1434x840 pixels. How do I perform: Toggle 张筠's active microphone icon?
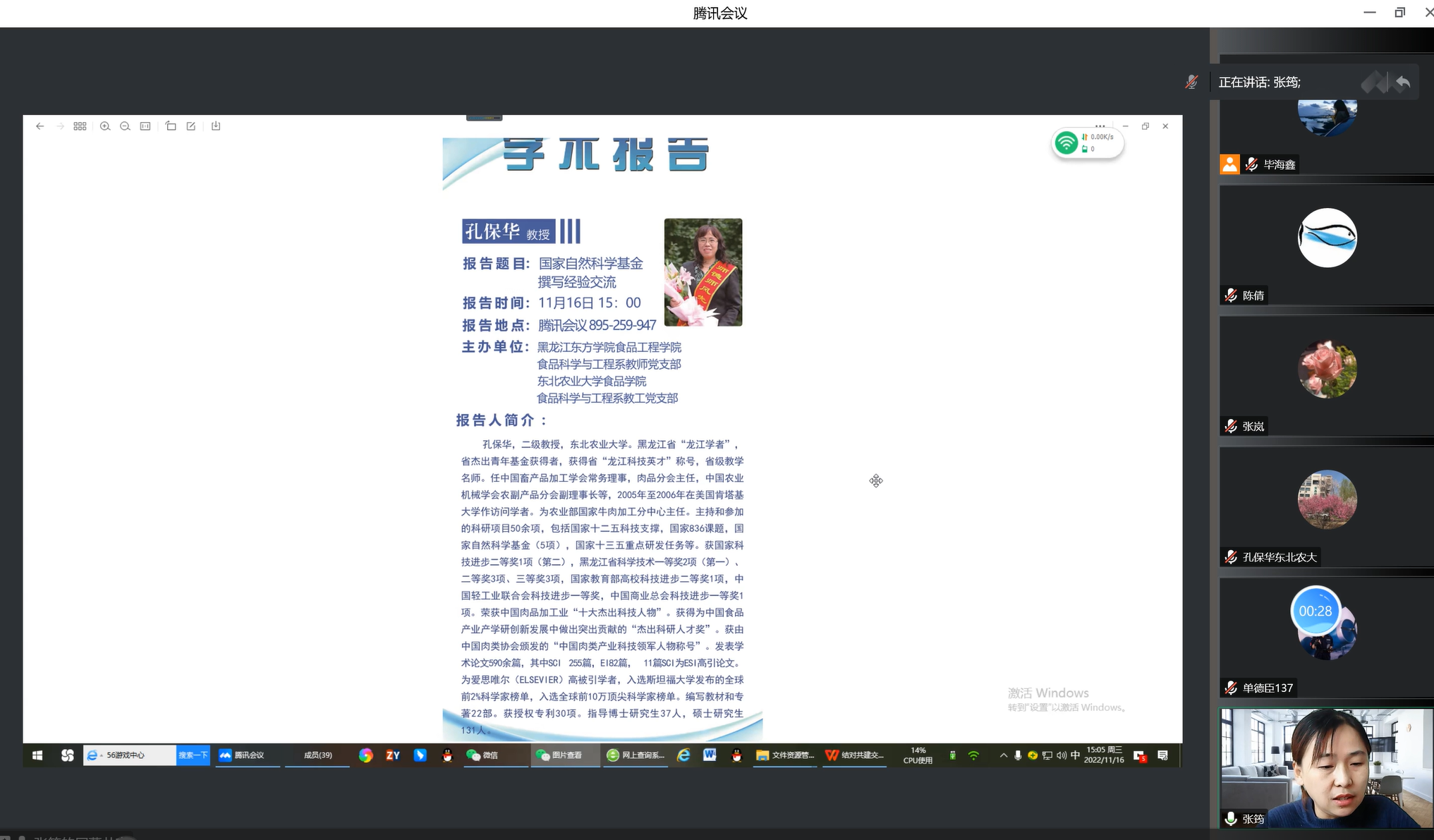[1231, 818]
